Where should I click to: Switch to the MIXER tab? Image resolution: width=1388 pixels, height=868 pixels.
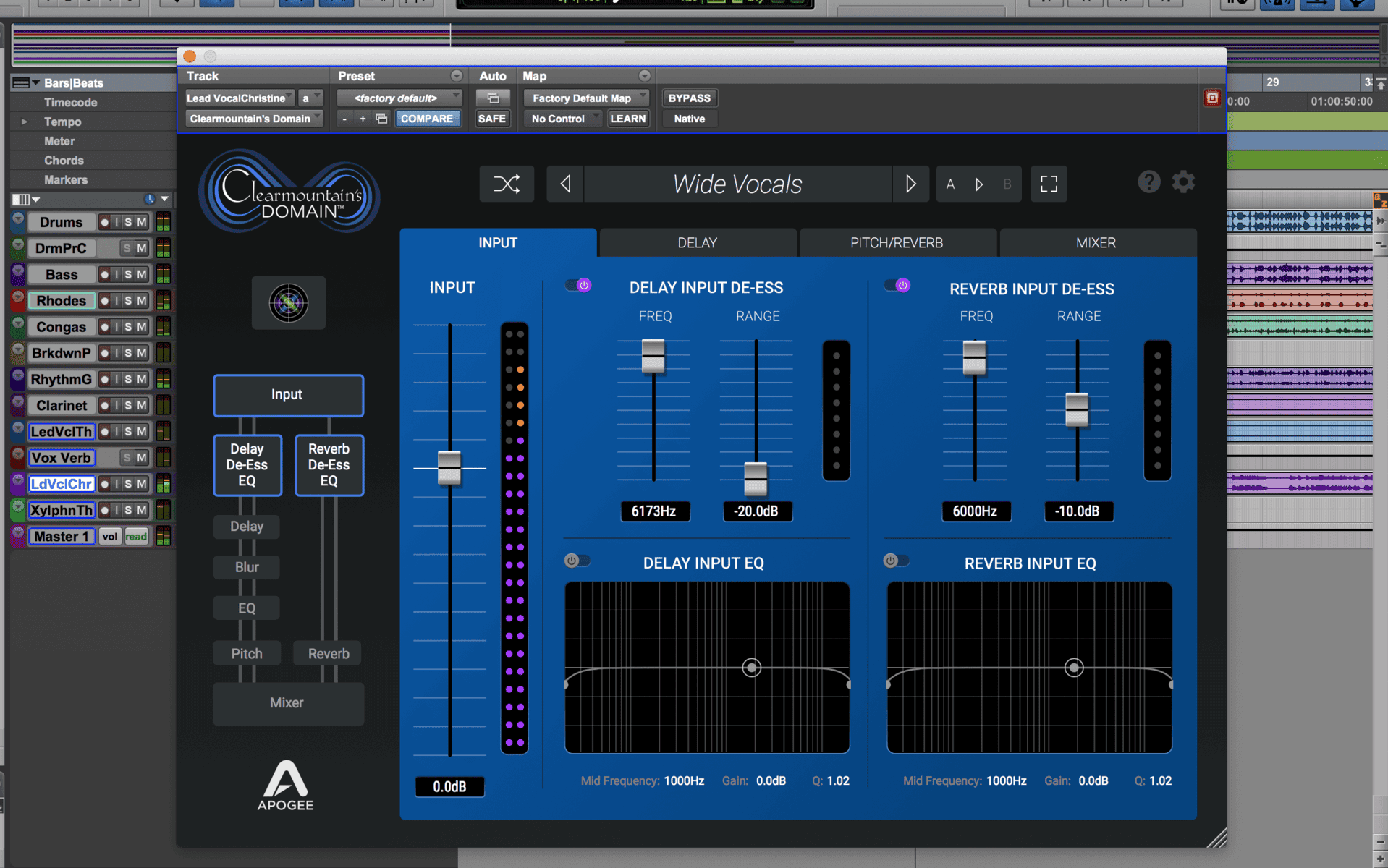pyautogui.click(x=1096, y=243)
